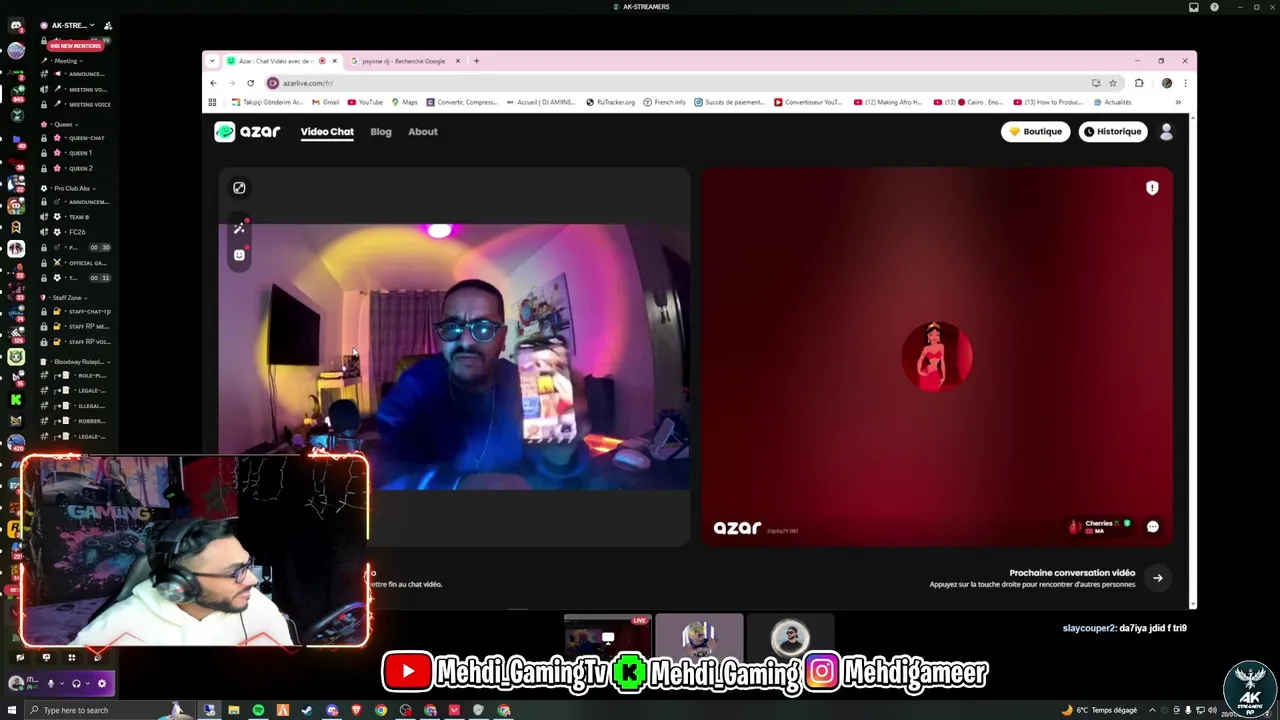Switch to psyone dj Google search tab
The width and height of the screenshot is (1280, 720).
[405, 61]
